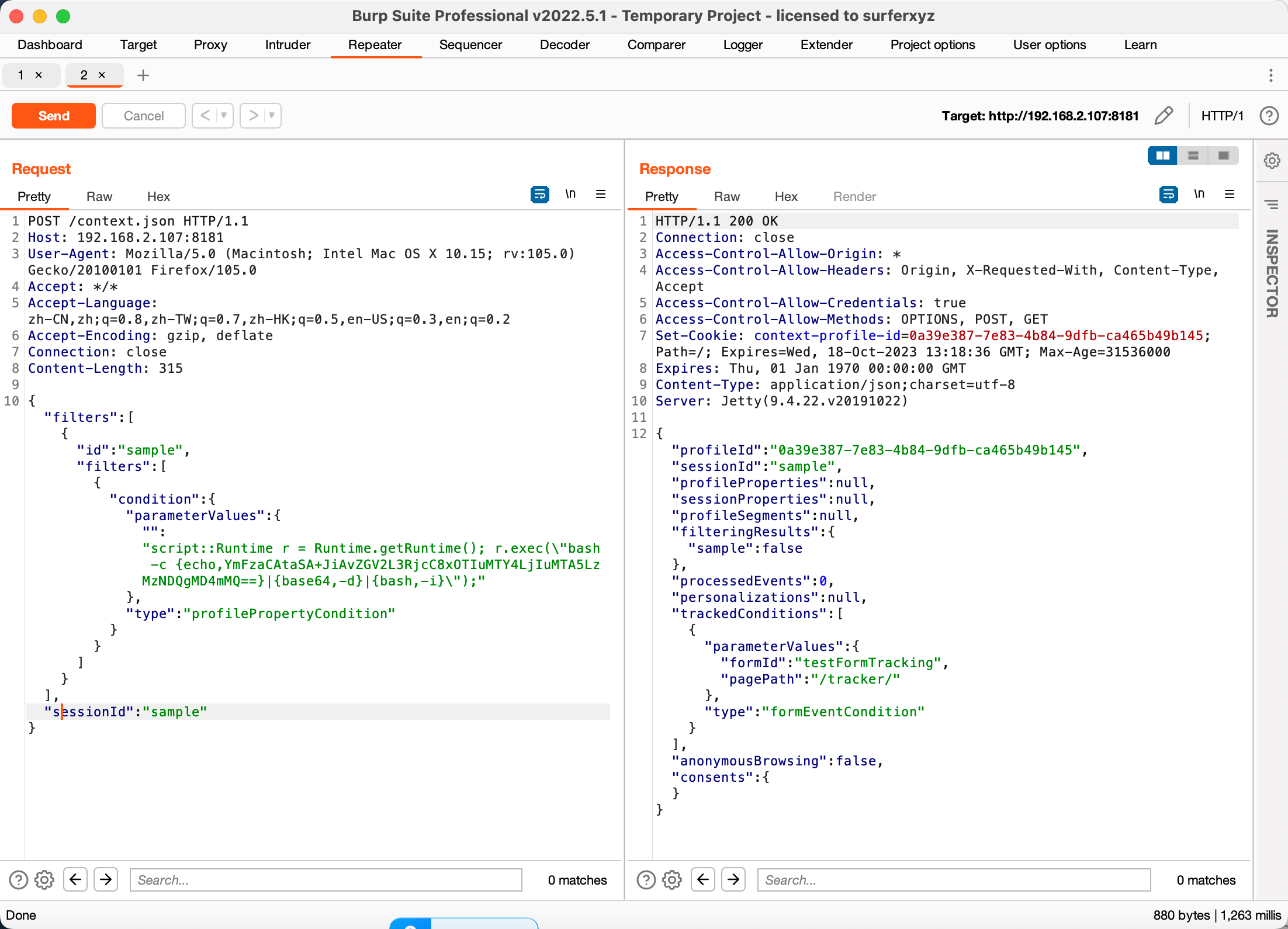Click the edit target pencil icon
This screenshot has width=1288, height=929.
pos(1164,116)
